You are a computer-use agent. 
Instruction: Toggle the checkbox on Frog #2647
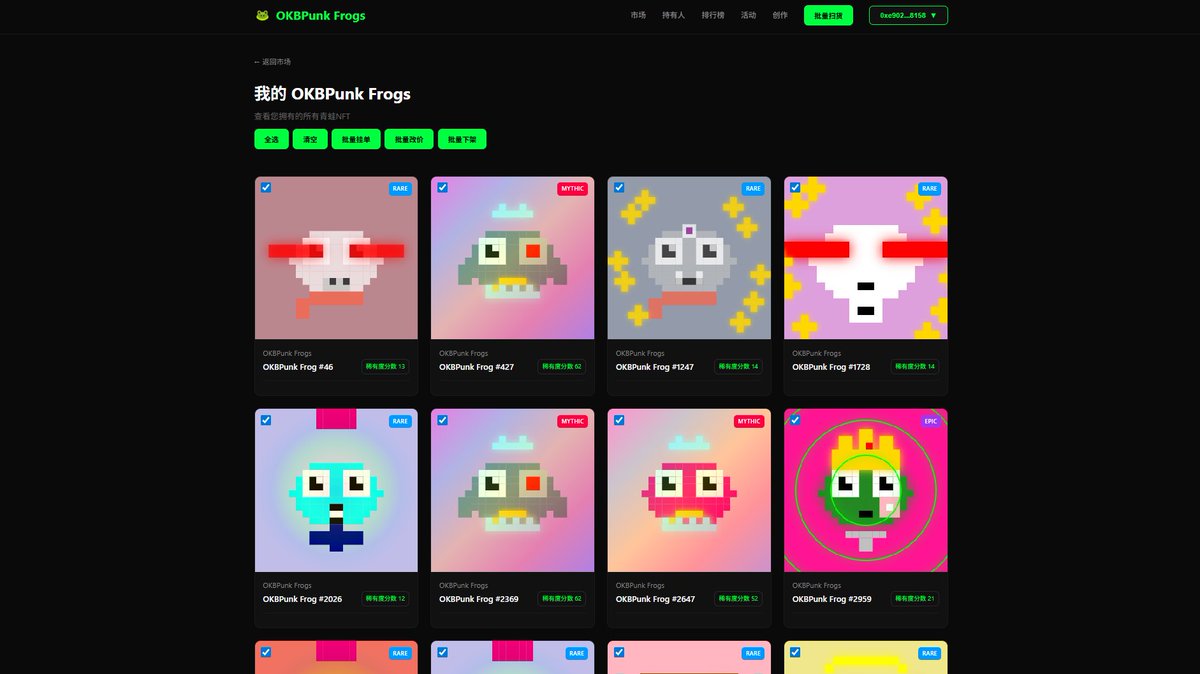coord(619,420)
